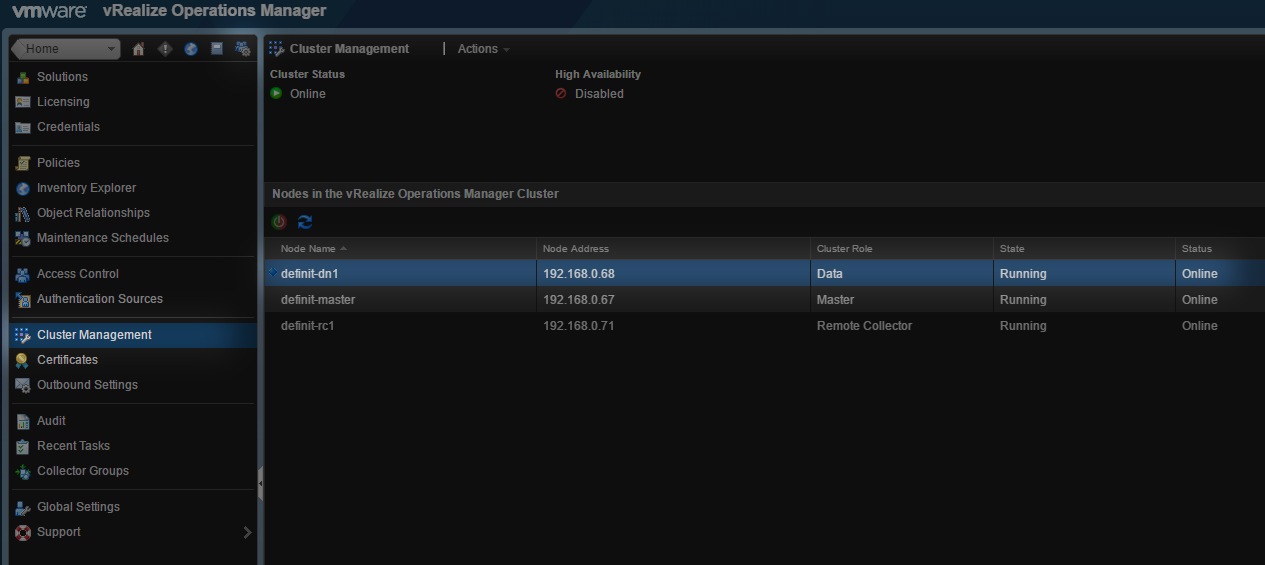The height and width of the screenshot is (565, 1265).
Task: Sort by Node Name column header
Action: (400, 248)
